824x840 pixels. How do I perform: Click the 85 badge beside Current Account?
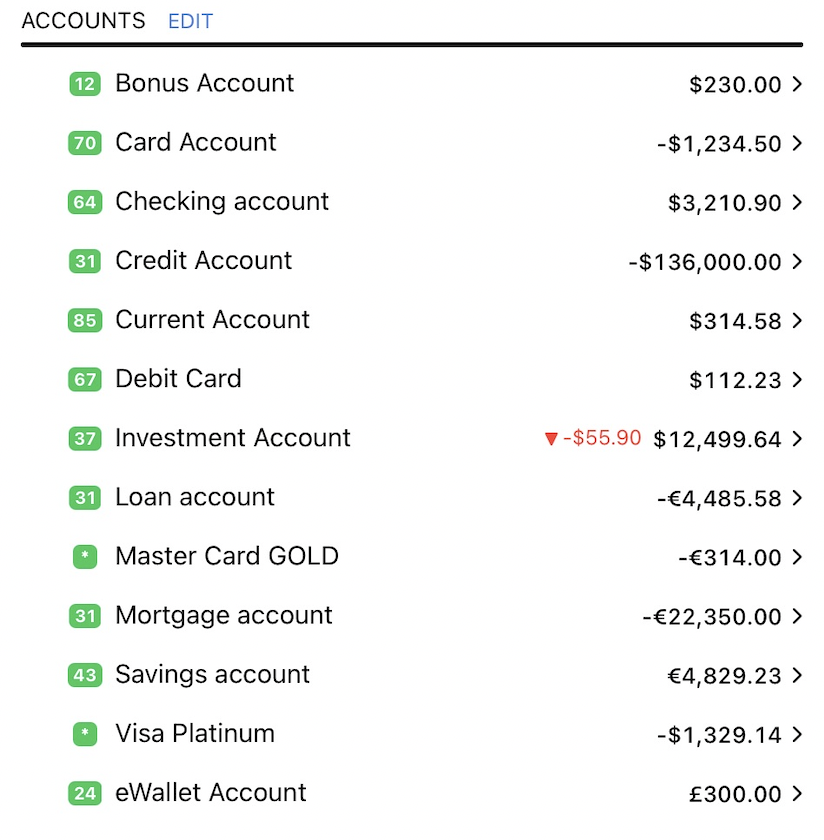pos(85,321)
